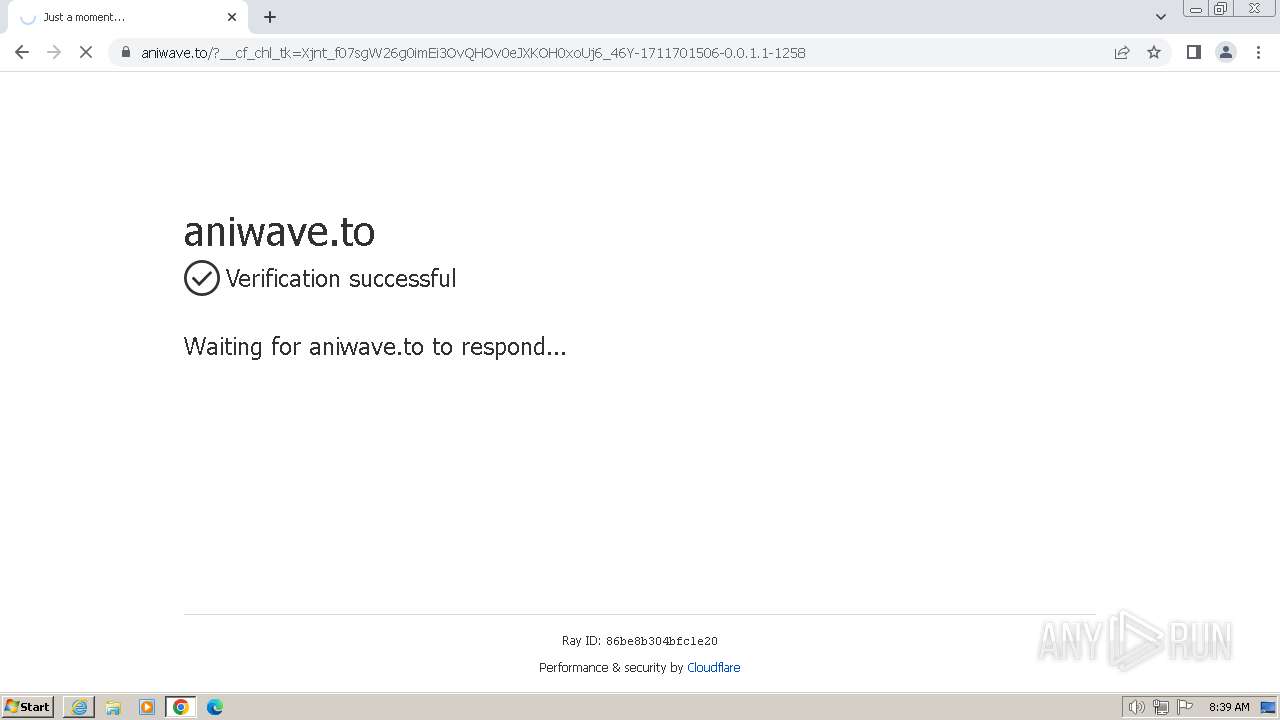Stop loading the page
Screen dimensions: 1280x720
click(x=86, y=52)
